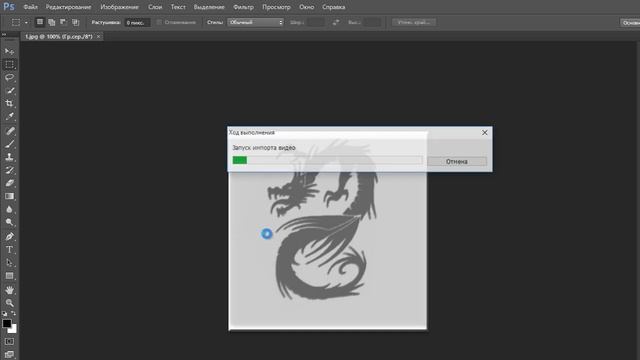Select the Lasso tool

[x=9, y=78]
